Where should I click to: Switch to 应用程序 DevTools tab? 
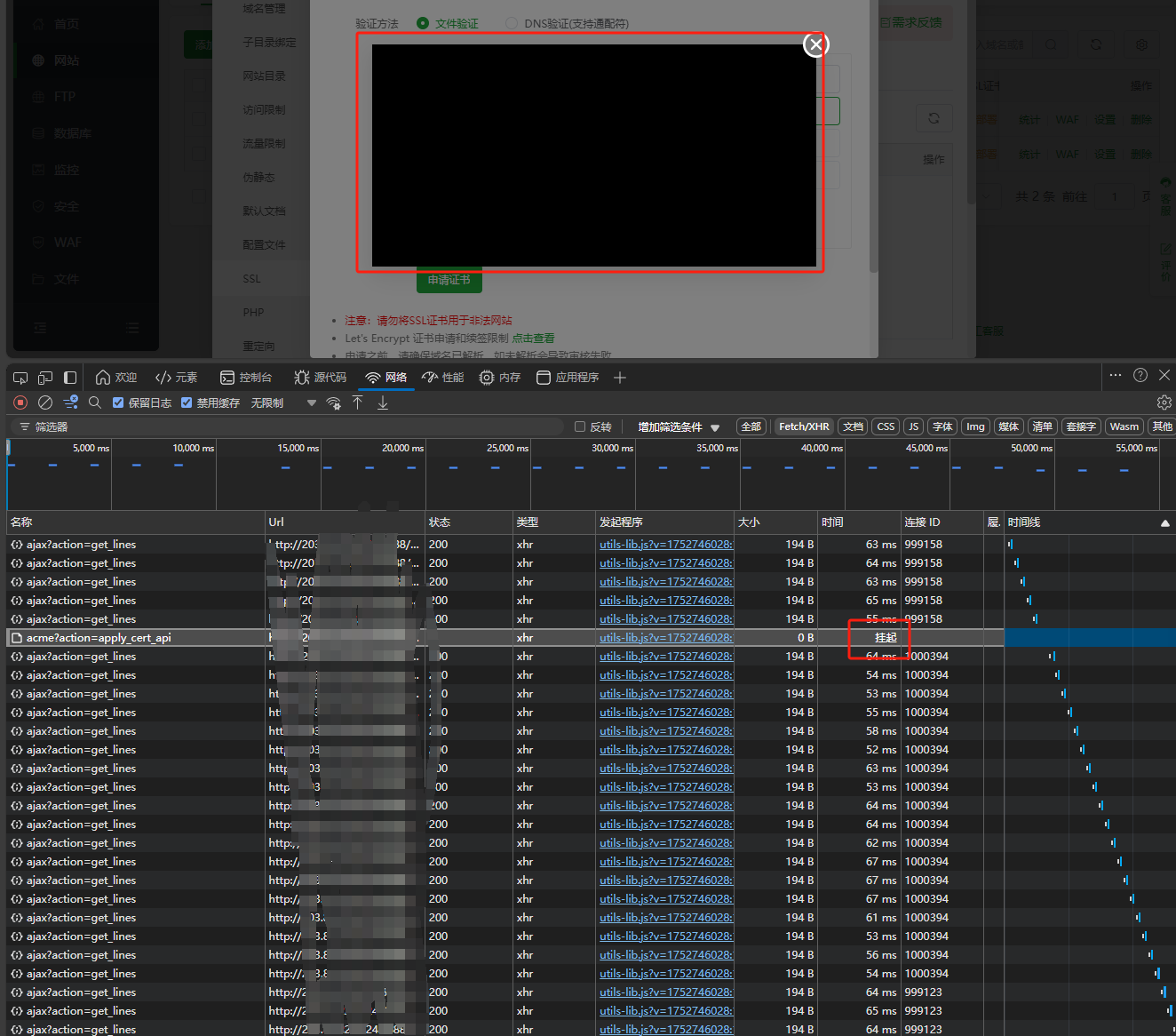tap(568, 378)
